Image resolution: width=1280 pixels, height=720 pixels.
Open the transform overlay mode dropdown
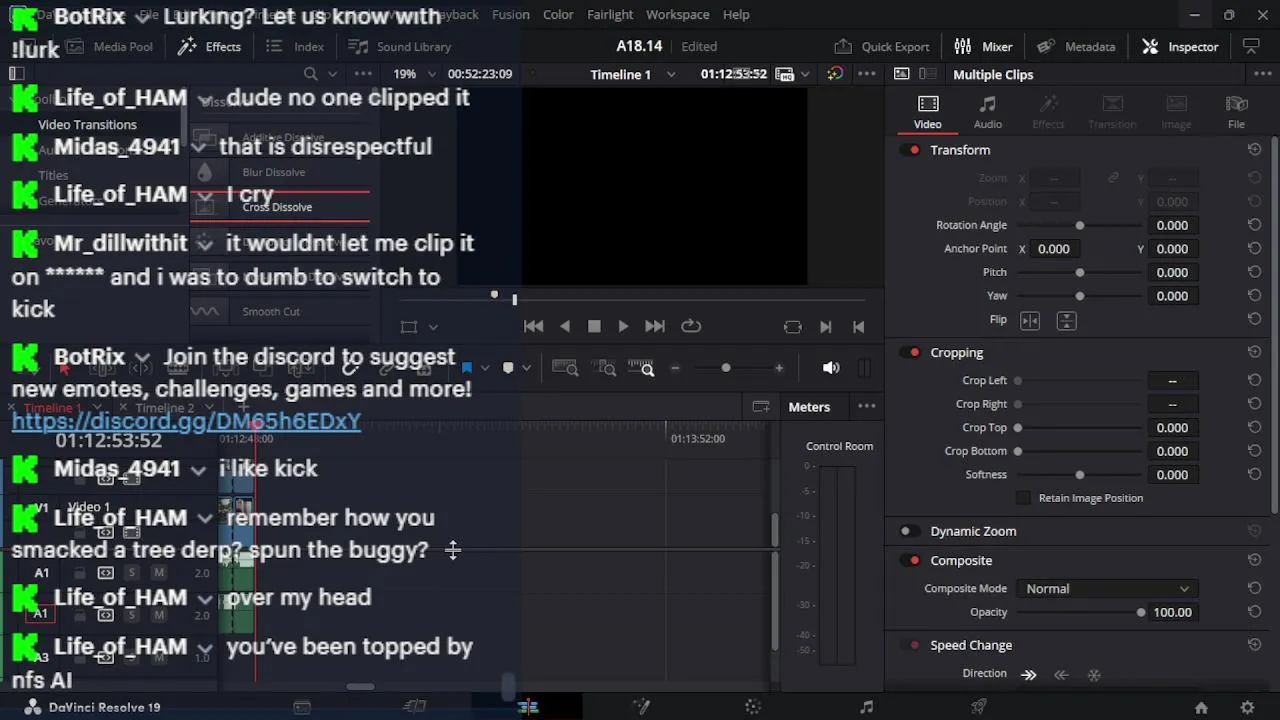[433, 327]
